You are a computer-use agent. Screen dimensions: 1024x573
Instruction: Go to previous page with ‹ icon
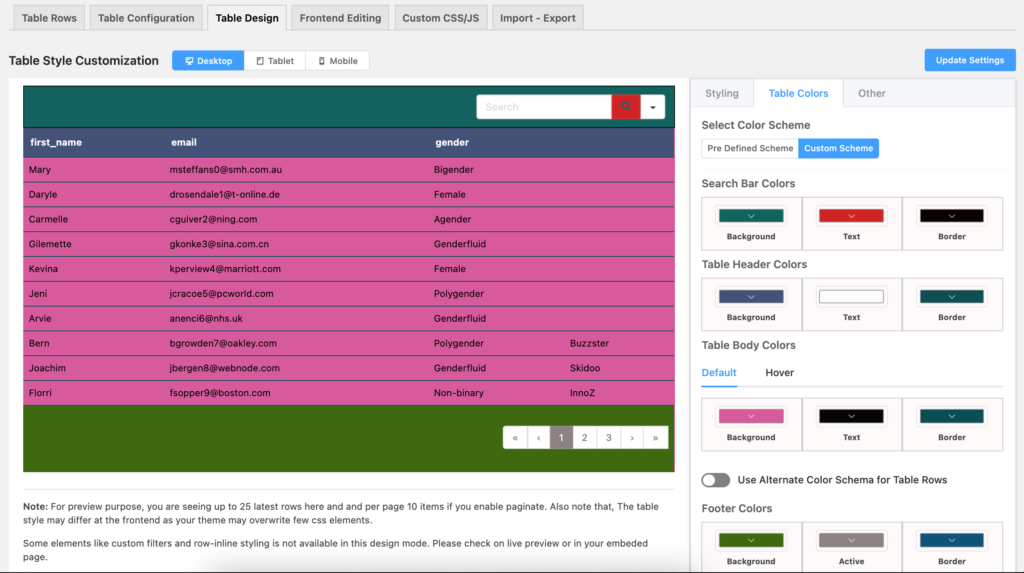point(538,438)
